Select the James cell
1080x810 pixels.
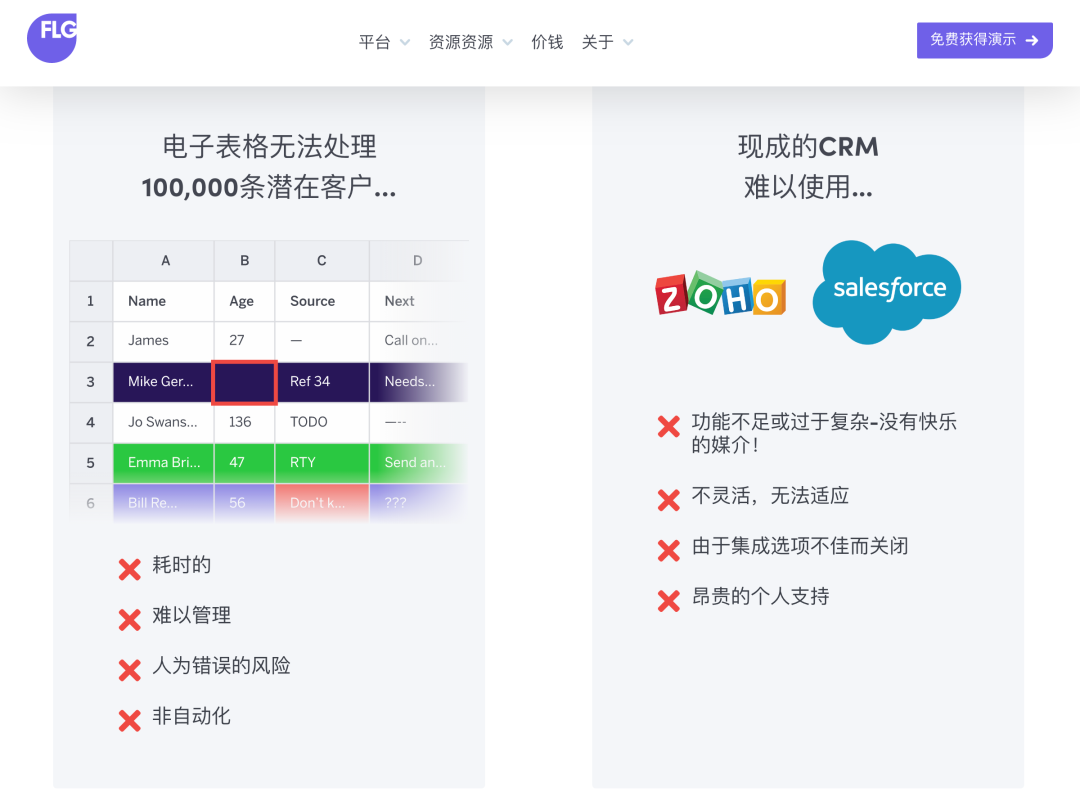[164, 340]
